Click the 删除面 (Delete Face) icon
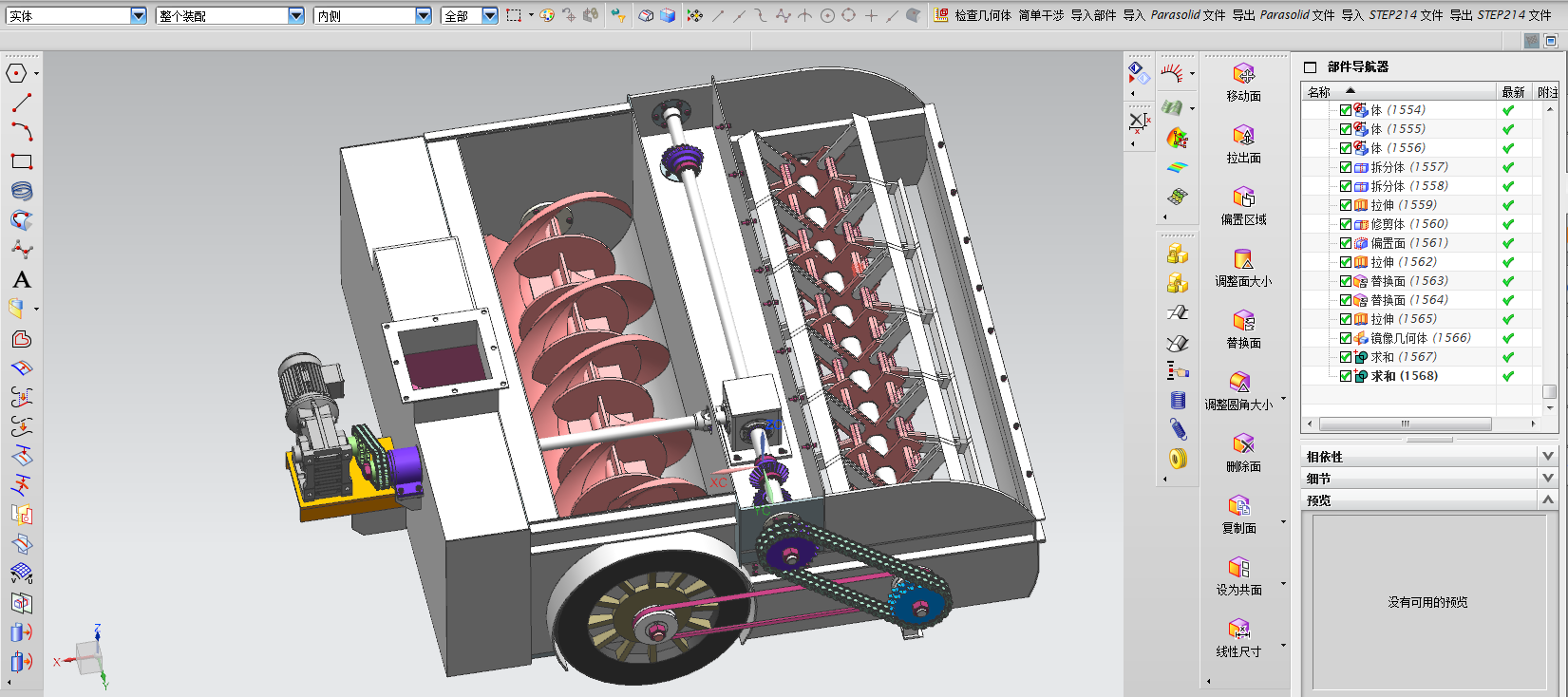The image size is (1568, 697). [1243, 444]
